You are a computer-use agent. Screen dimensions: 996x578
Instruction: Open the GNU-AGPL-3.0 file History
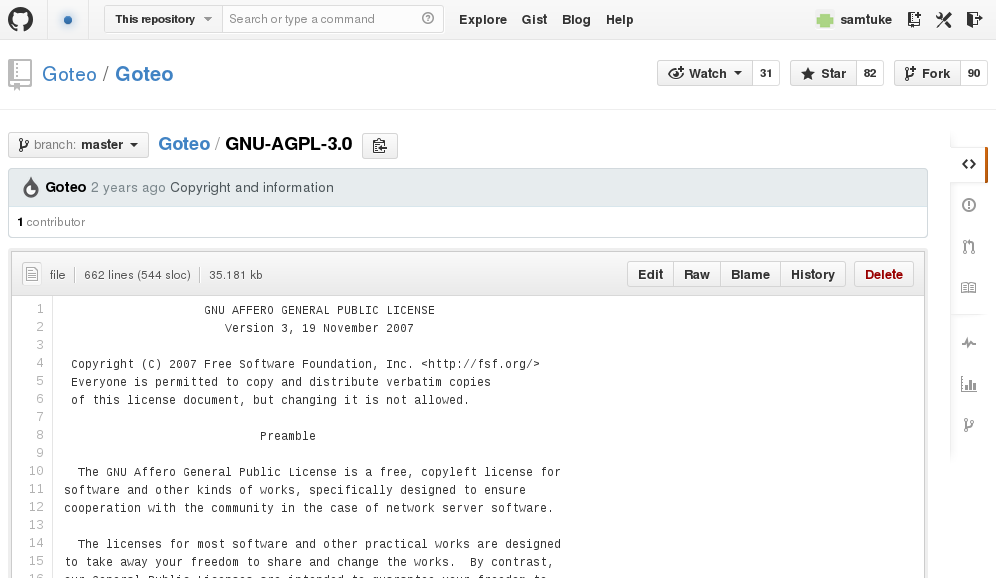tap(812, 273)
